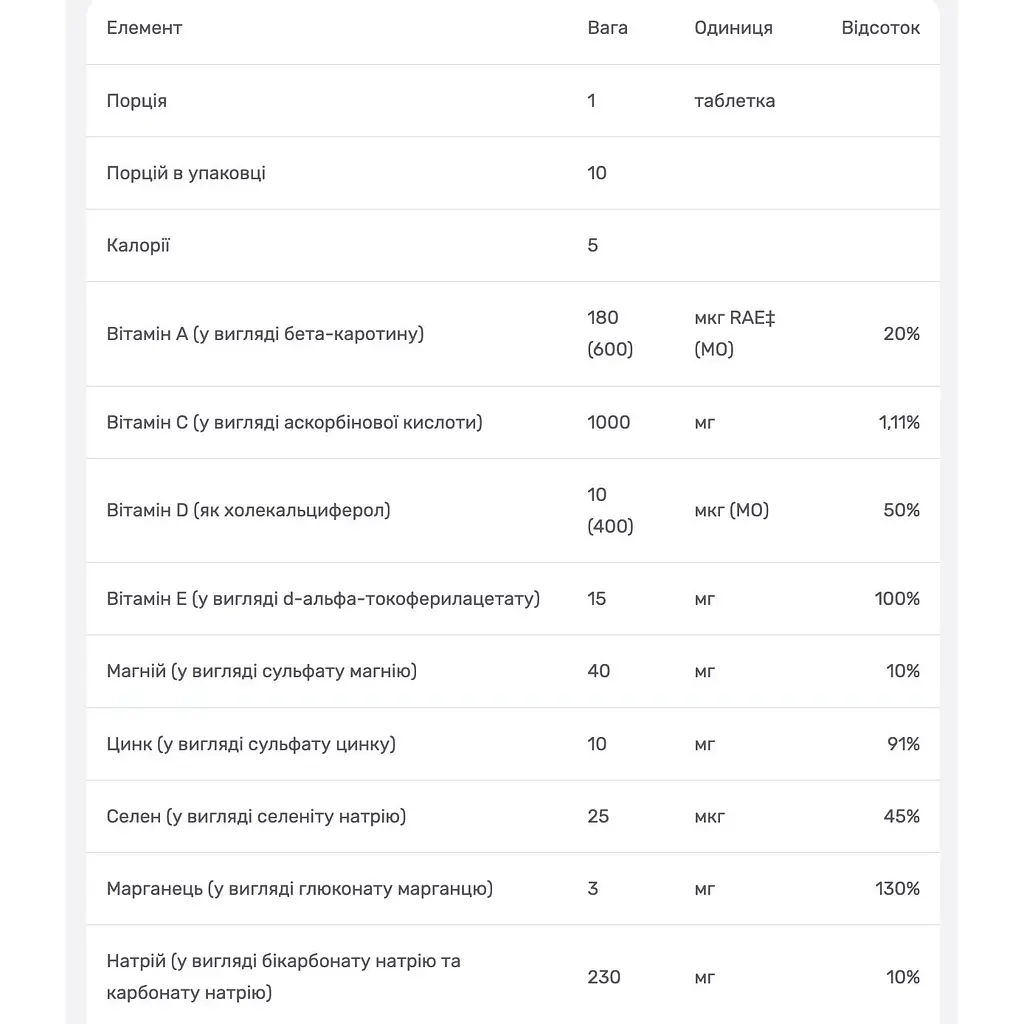Click Вітамін E d-альфа-токоферилацетату row
Screen dimensions: 1024x1024
(x=513, y=599)
